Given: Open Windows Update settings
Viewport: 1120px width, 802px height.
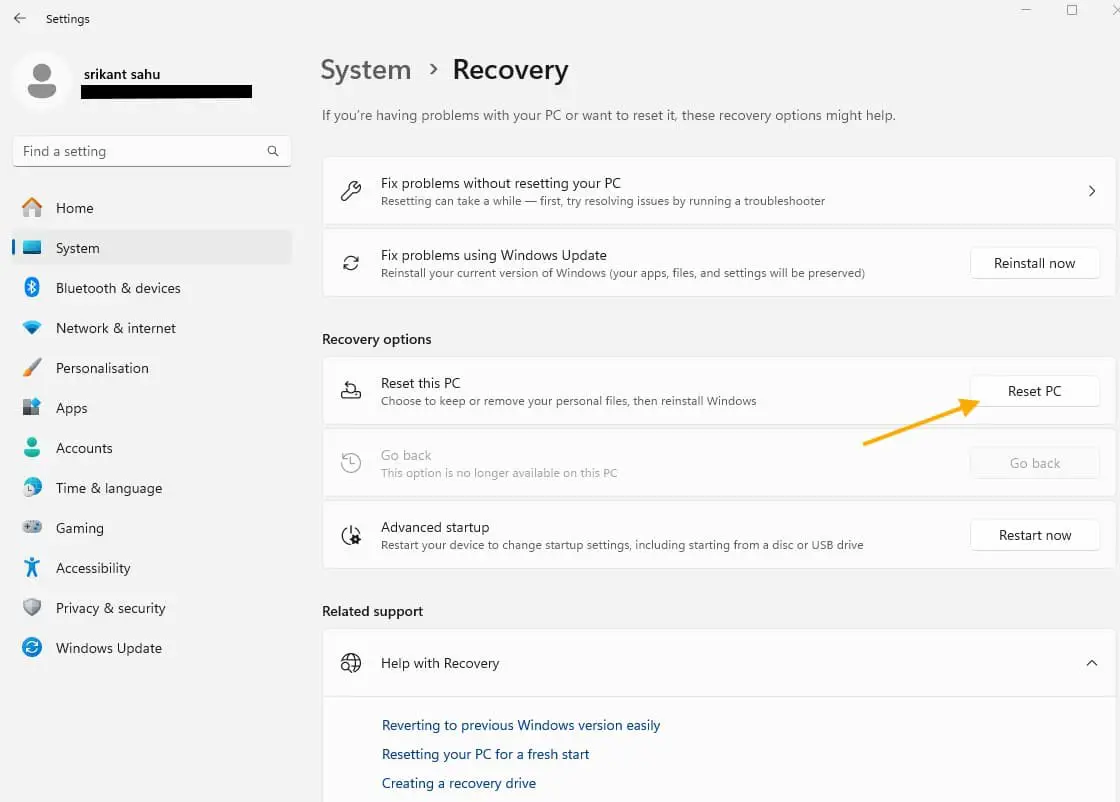Looking at the screenshot, I should tap(151, 648).
